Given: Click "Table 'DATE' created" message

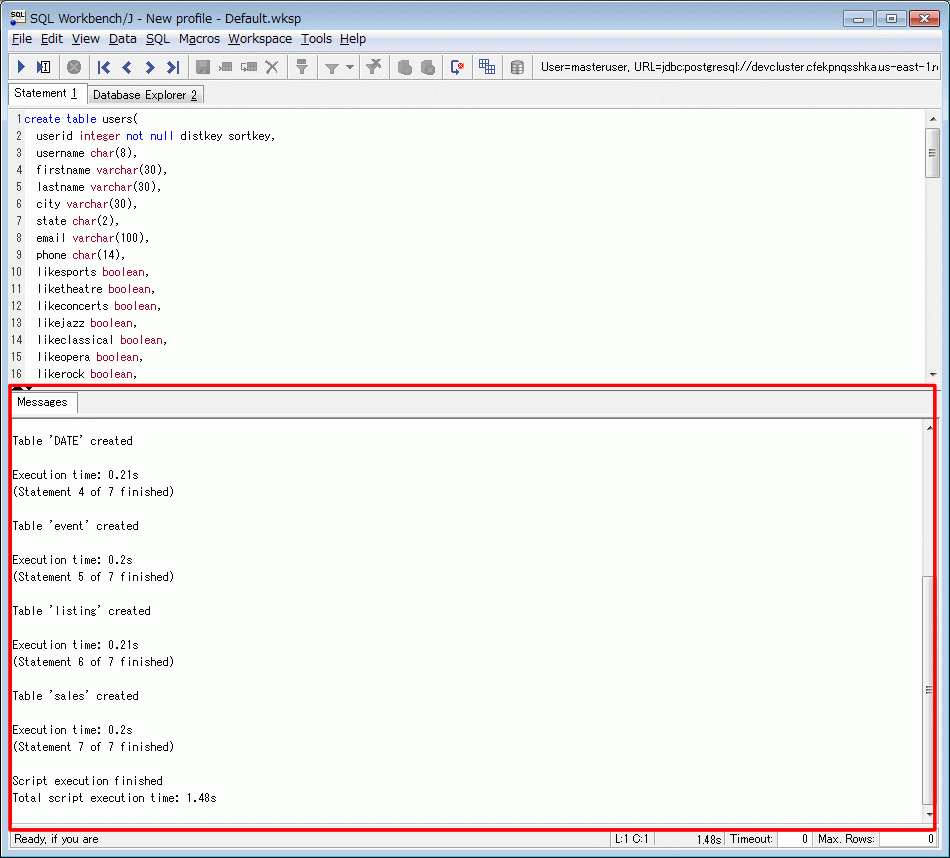Looking at the screenshot, I should pyautogui.click(x=73, y=441).
